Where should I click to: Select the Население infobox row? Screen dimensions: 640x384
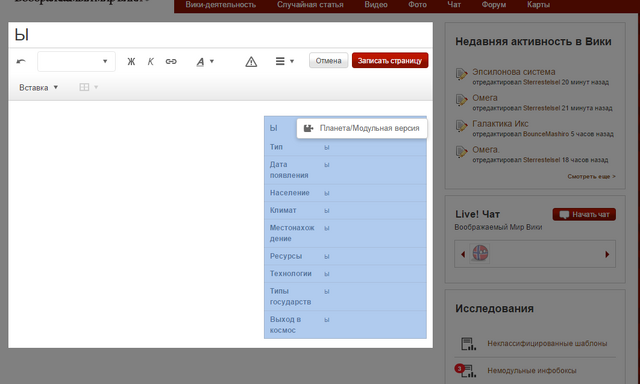pyautogui.click(x=345, y=193)
